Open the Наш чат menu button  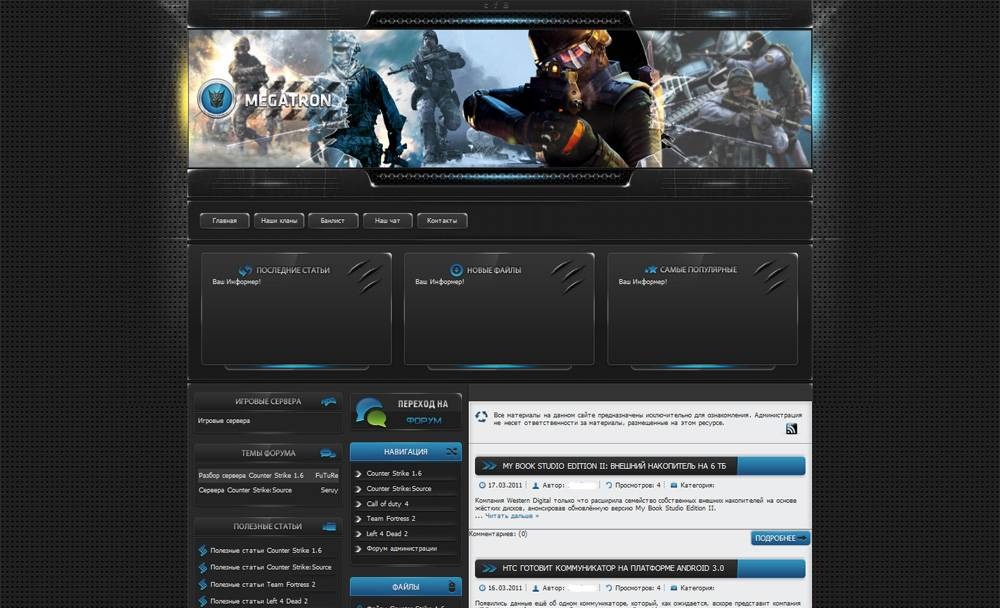(x=387, y=221)
